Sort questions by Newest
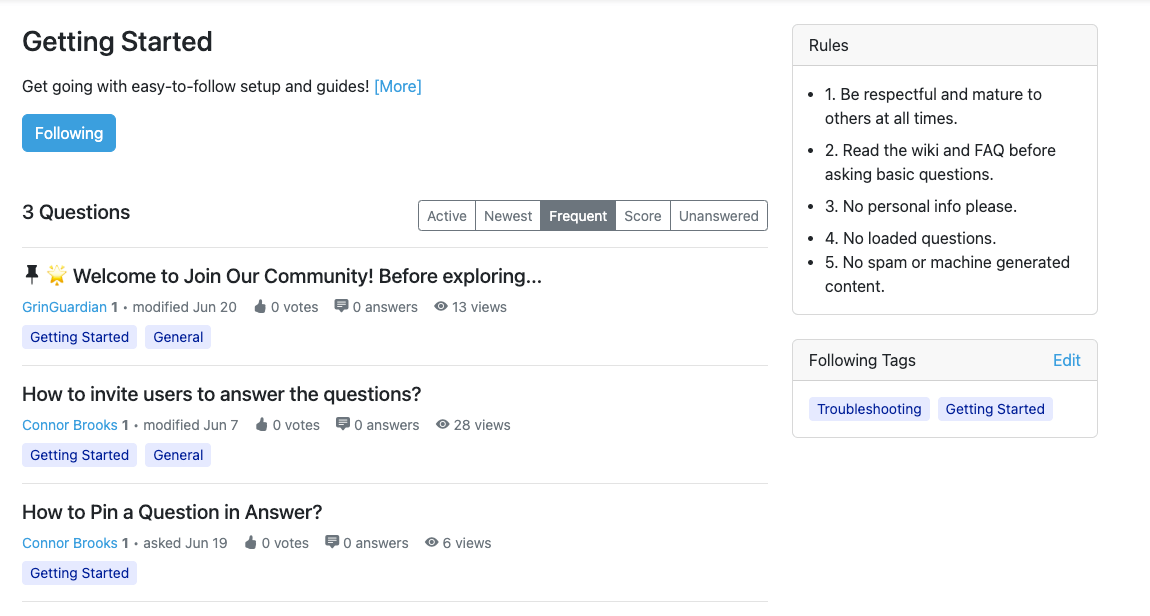Screen dimensions: 1150x616 508,216
